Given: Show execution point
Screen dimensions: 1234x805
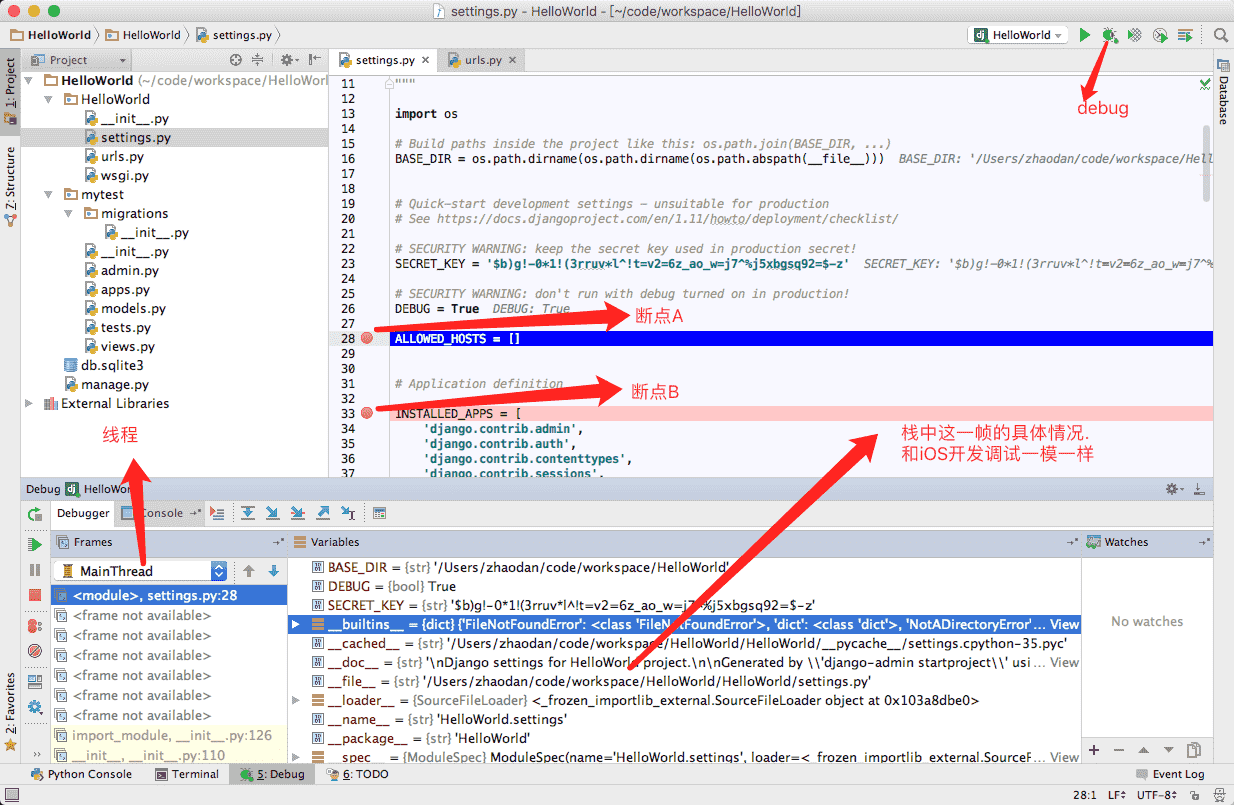Looking at the screenshot, I should tap(218, 513).
